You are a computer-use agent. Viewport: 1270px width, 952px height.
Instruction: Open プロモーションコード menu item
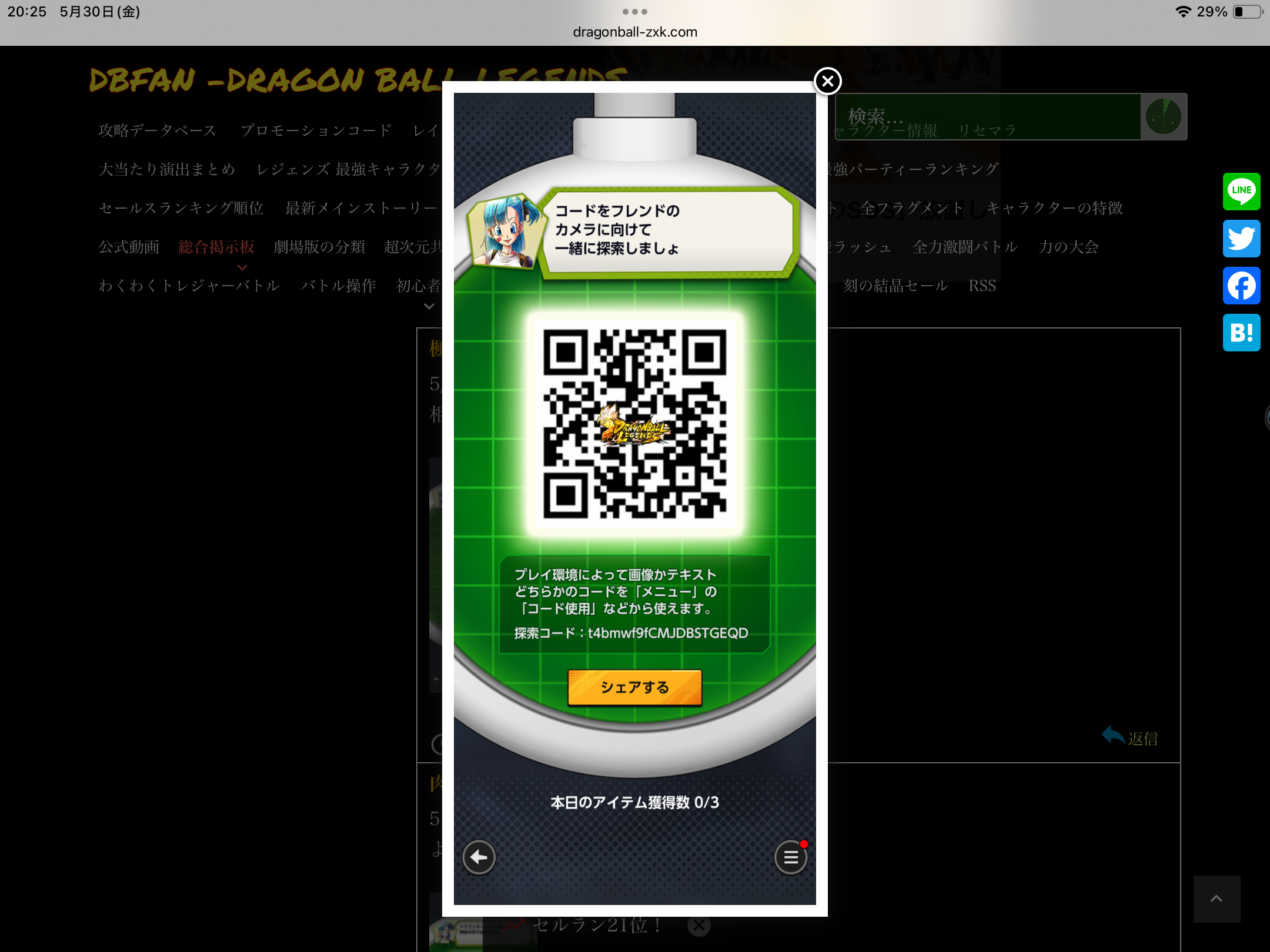(x=316, y=130)
